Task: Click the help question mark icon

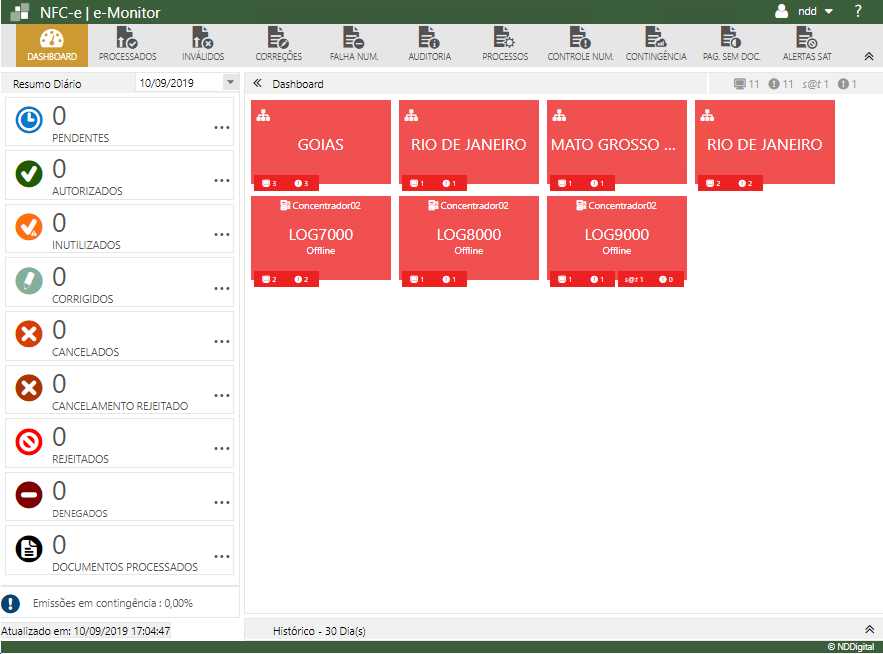Action: pyautogui.click(x=858, y=12)
